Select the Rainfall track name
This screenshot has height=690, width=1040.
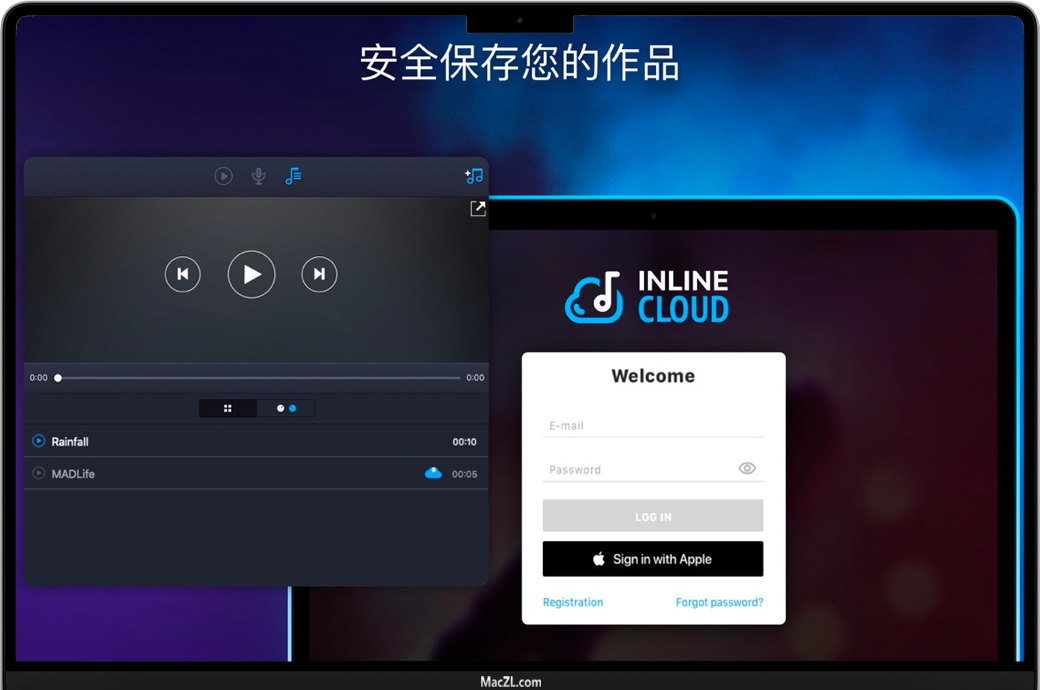point(70,442)
